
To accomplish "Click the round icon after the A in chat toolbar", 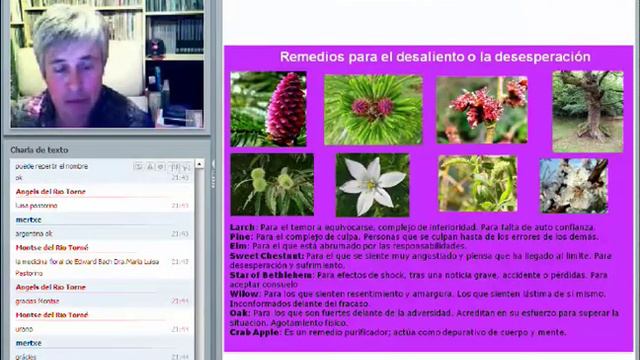I will 161,167.
